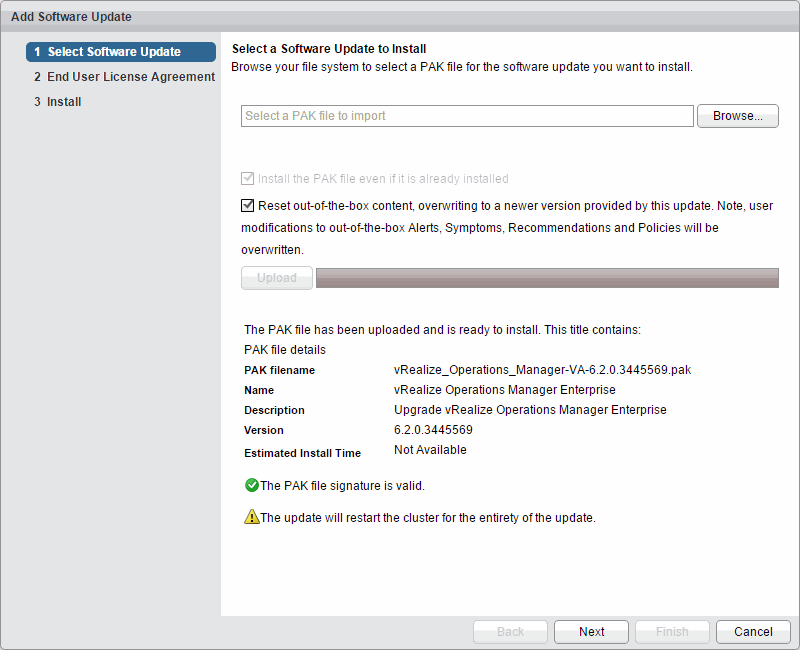
Task: Toggle 'Reset out-of-the-box content' checkbox
Action: [248, 206]
